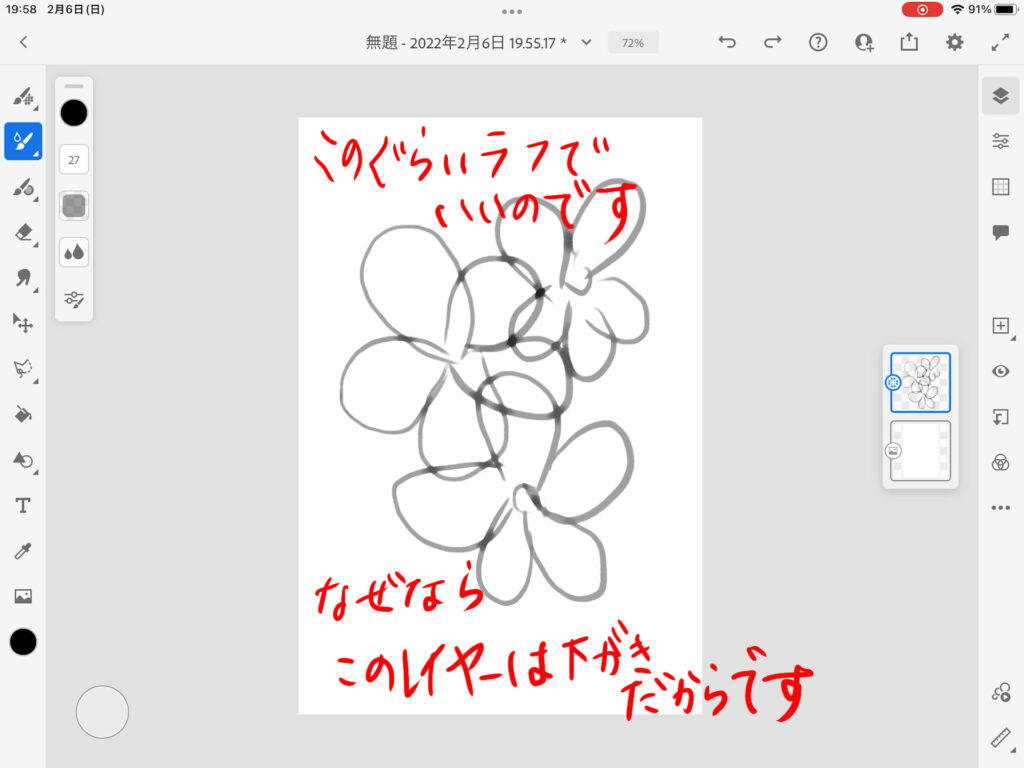Open the three-dots more options menu
This screenshot has width=1024, height=768.
click(x=1000, y=508)
